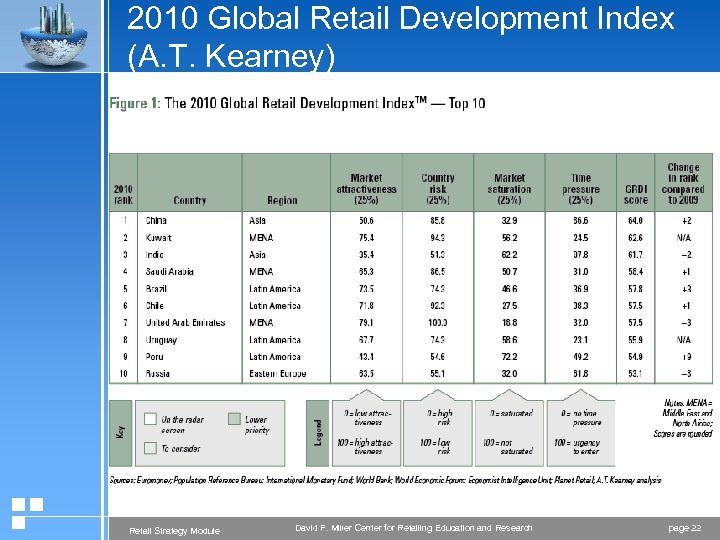
Task: Click the white squares logo at bottom left
Action: click(27, 513)
